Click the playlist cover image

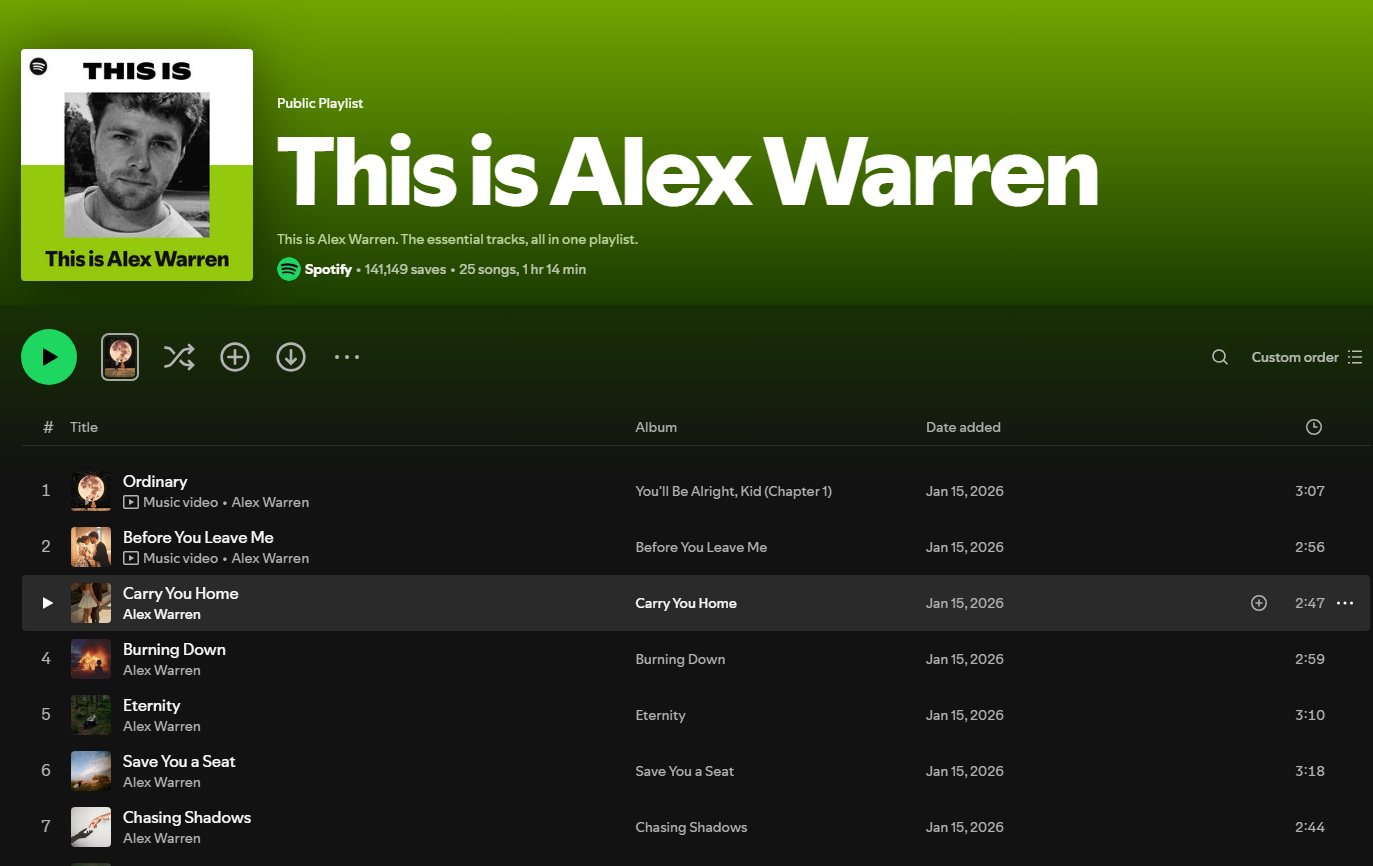(137, 165)
